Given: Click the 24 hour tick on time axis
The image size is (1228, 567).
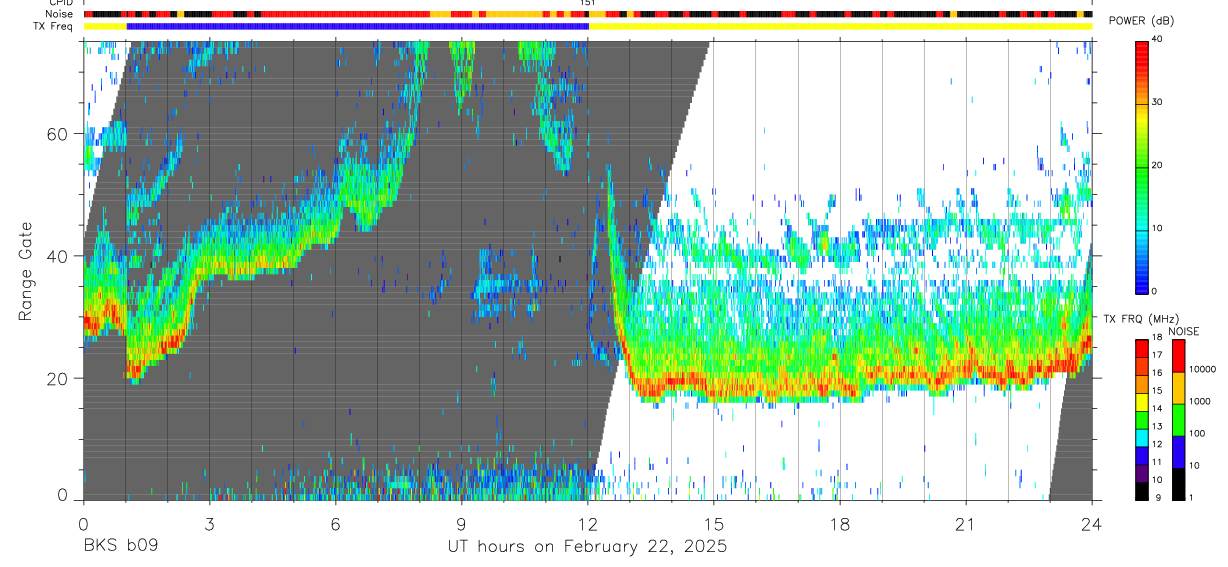Looking at the screenshot, I should click(x=1092, y=523).
